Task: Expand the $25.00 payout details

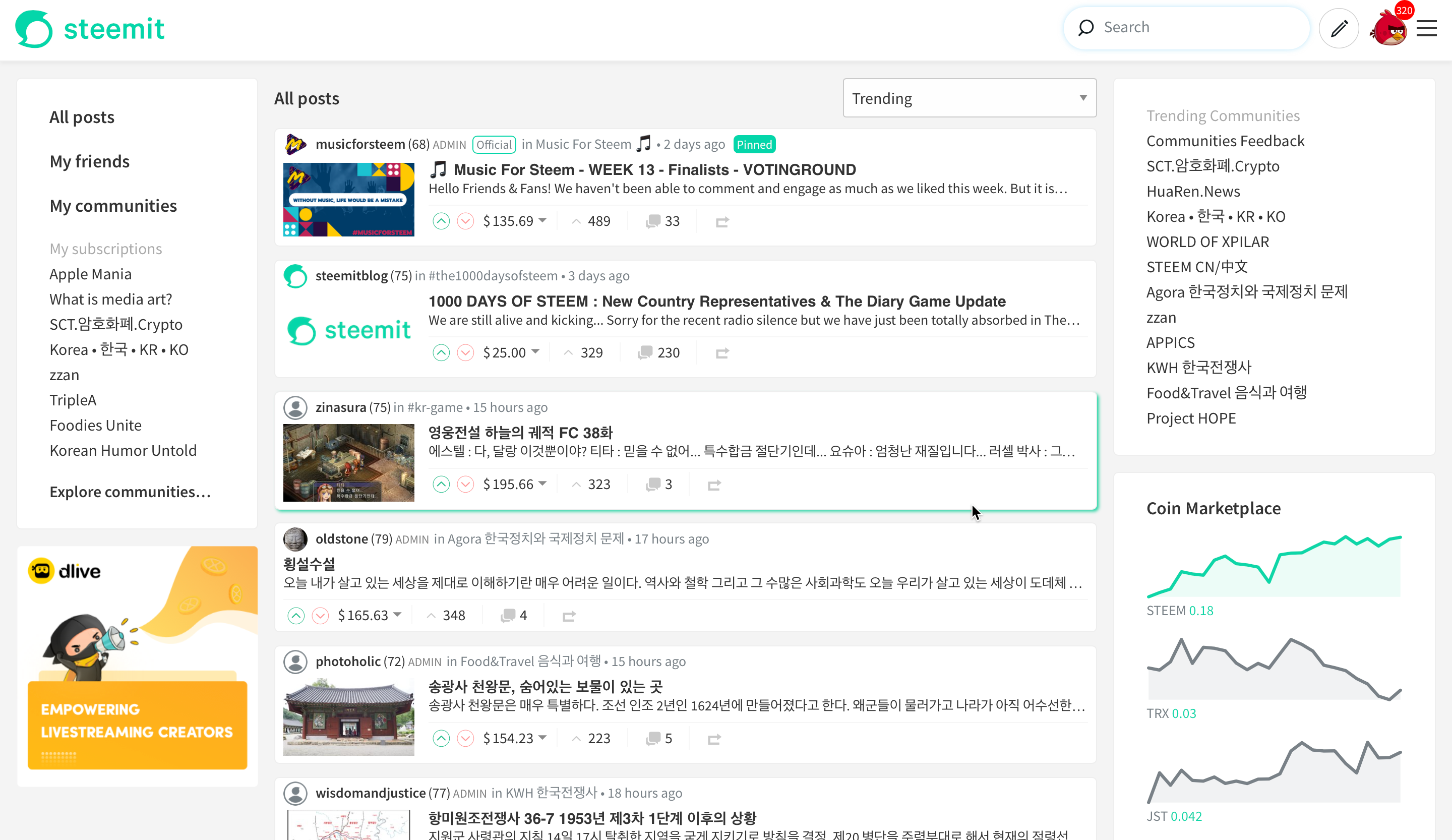Action: pyautogui.click(x=511, y=352)
